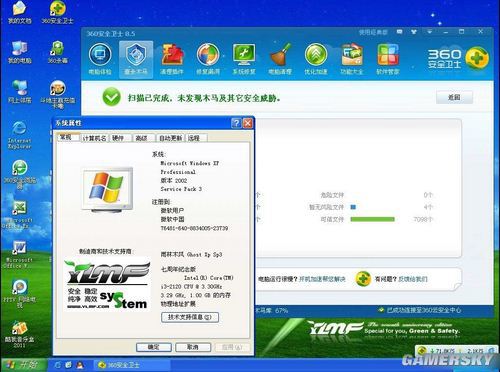The image size is (500, 372).
Task: Select the 360安全卫士 desktop shortcut
Action: pyautogui.click(x=57, y=12)
